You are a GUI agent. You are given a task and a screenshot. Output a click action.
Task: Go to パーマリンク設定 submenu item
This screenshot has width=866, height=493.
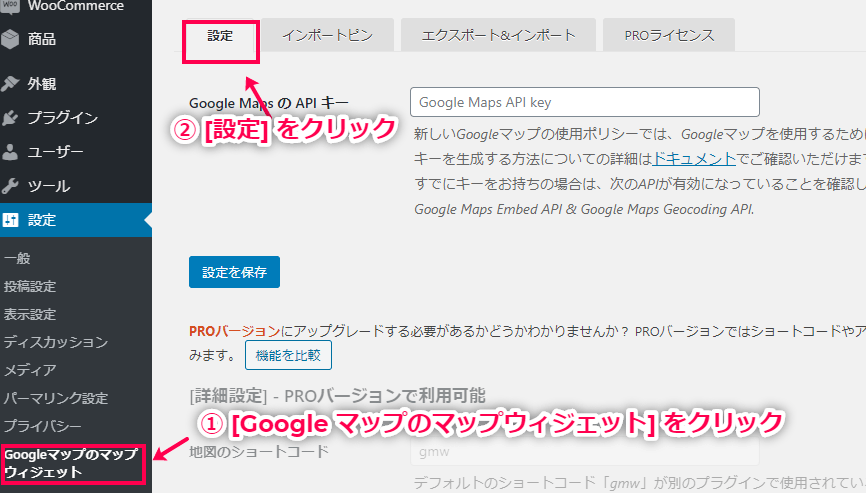click(55, 398)
